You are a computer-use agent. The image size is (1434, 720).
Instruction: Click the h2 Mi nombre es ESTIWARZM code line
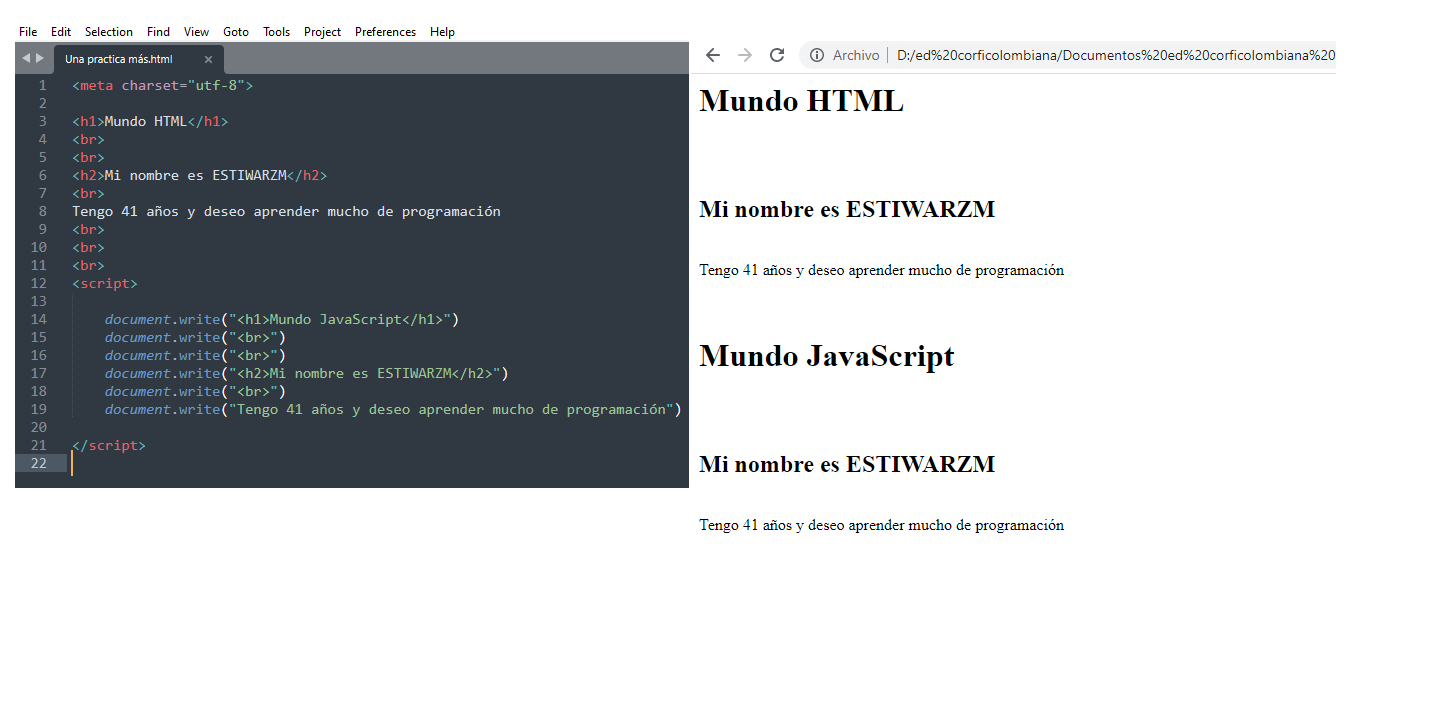[x=200, y=175]
